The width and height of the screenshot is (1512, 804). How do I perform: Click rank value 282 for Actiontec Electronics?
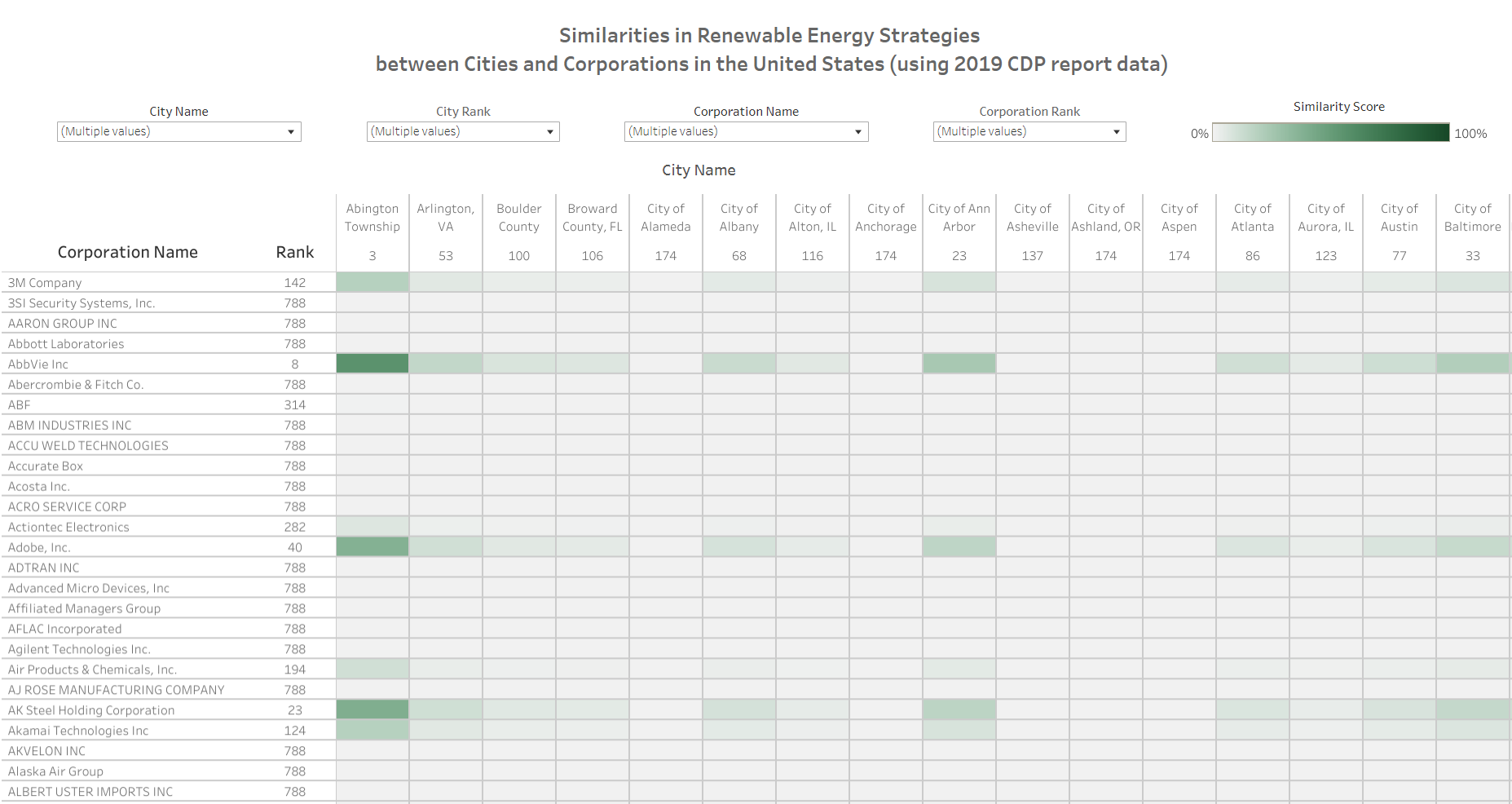point(295,527)
